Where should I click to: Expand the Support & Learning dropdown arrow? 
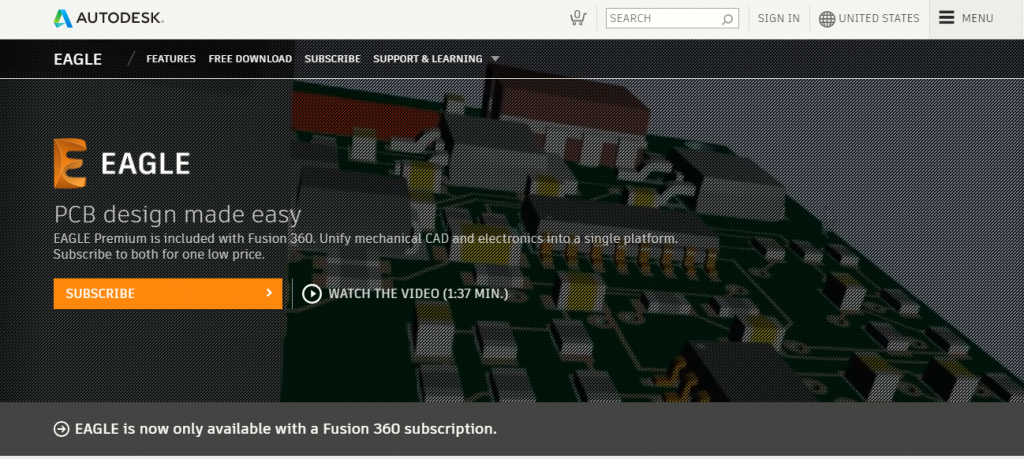pos(495,59)
